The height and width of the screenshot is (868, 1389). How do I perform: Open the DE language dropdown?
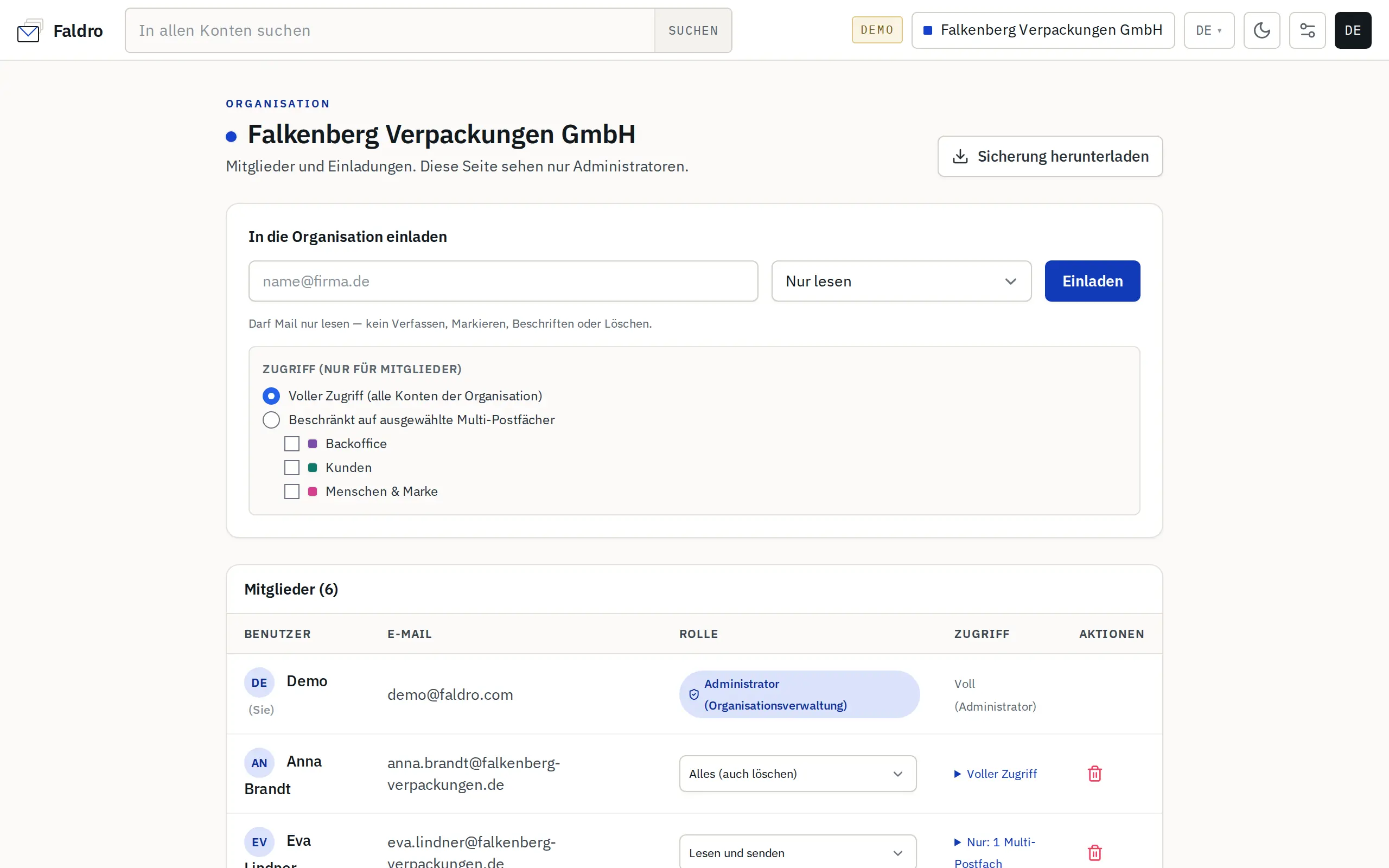(x=1209, y=30)
